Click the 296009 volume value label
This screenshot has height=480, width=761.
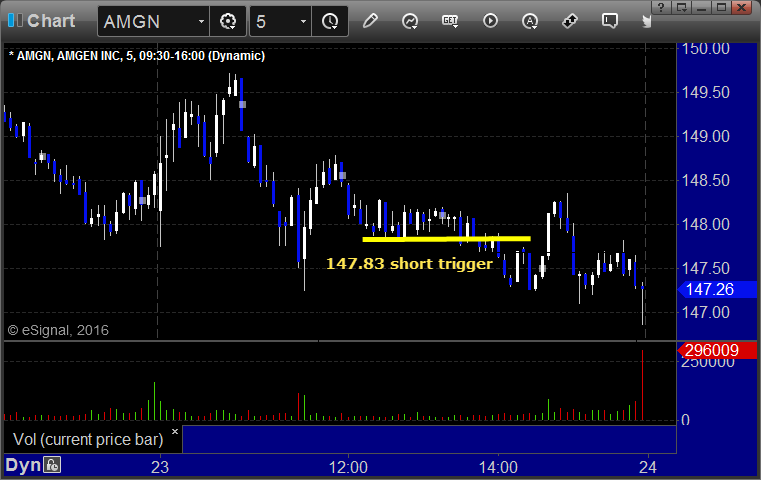[717, 350]
